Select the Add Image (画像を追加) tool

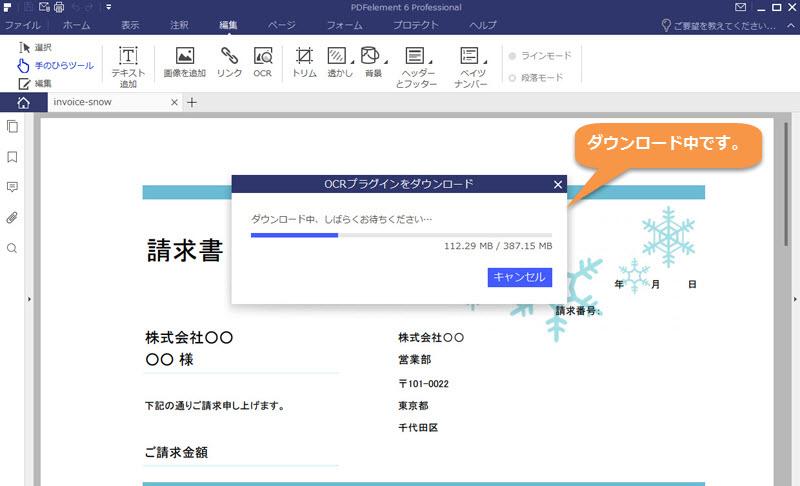184,63
